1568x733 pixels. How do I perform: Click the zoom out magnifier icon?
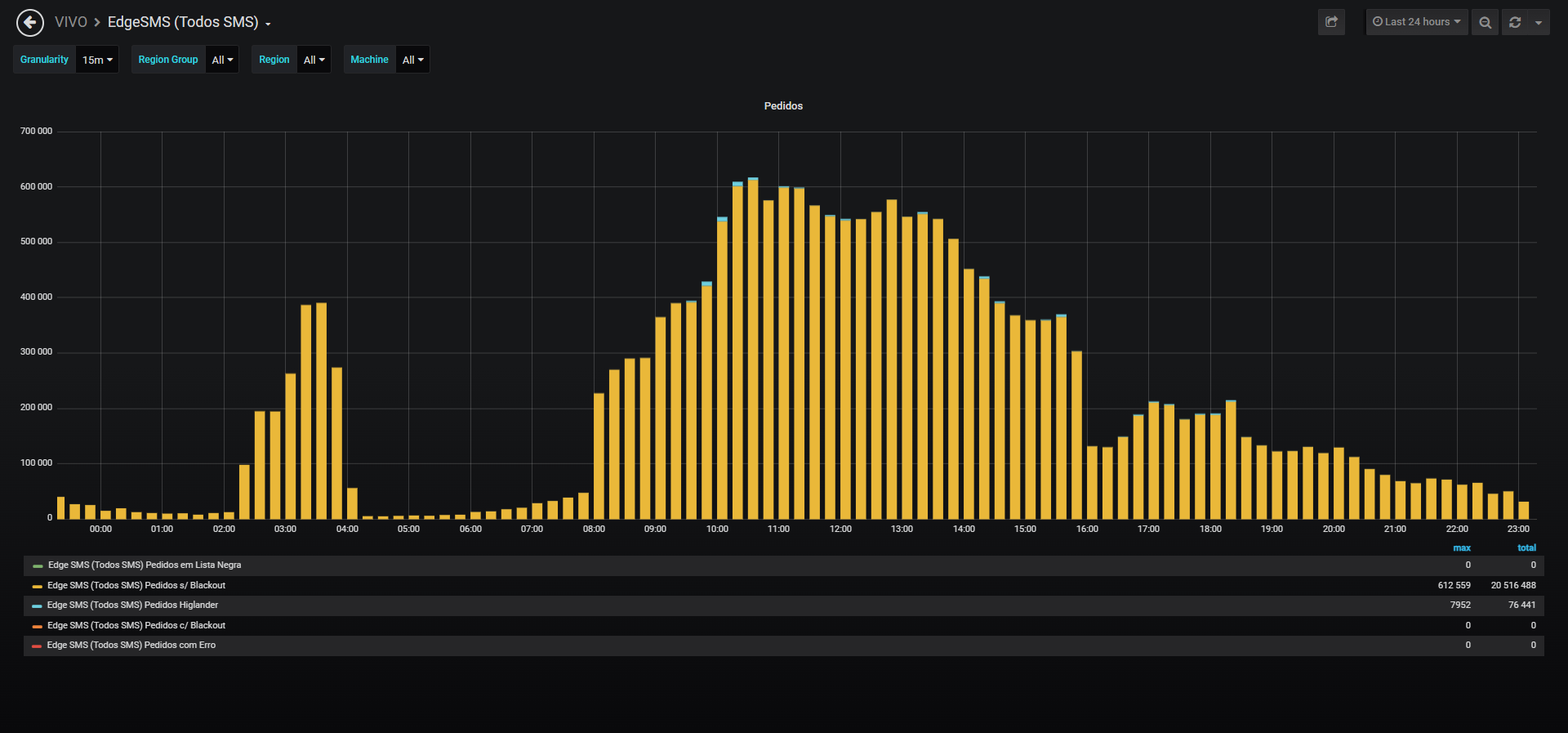click(1485, 22)
